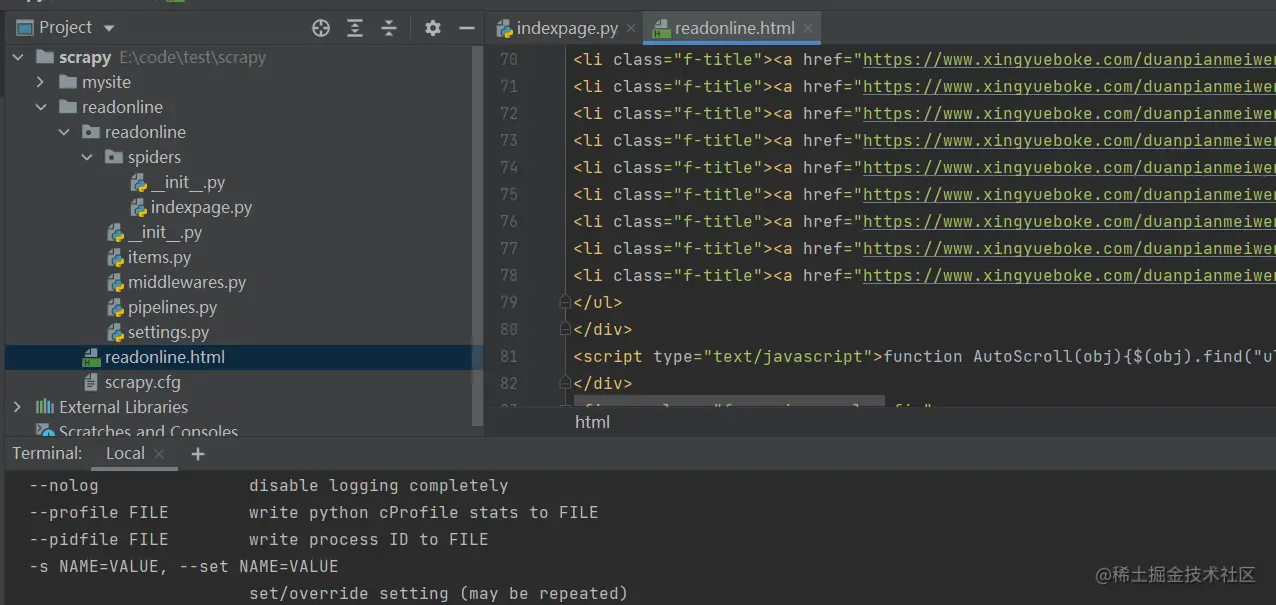
Task: Expand the mysite folder
Action: point(40,82)
